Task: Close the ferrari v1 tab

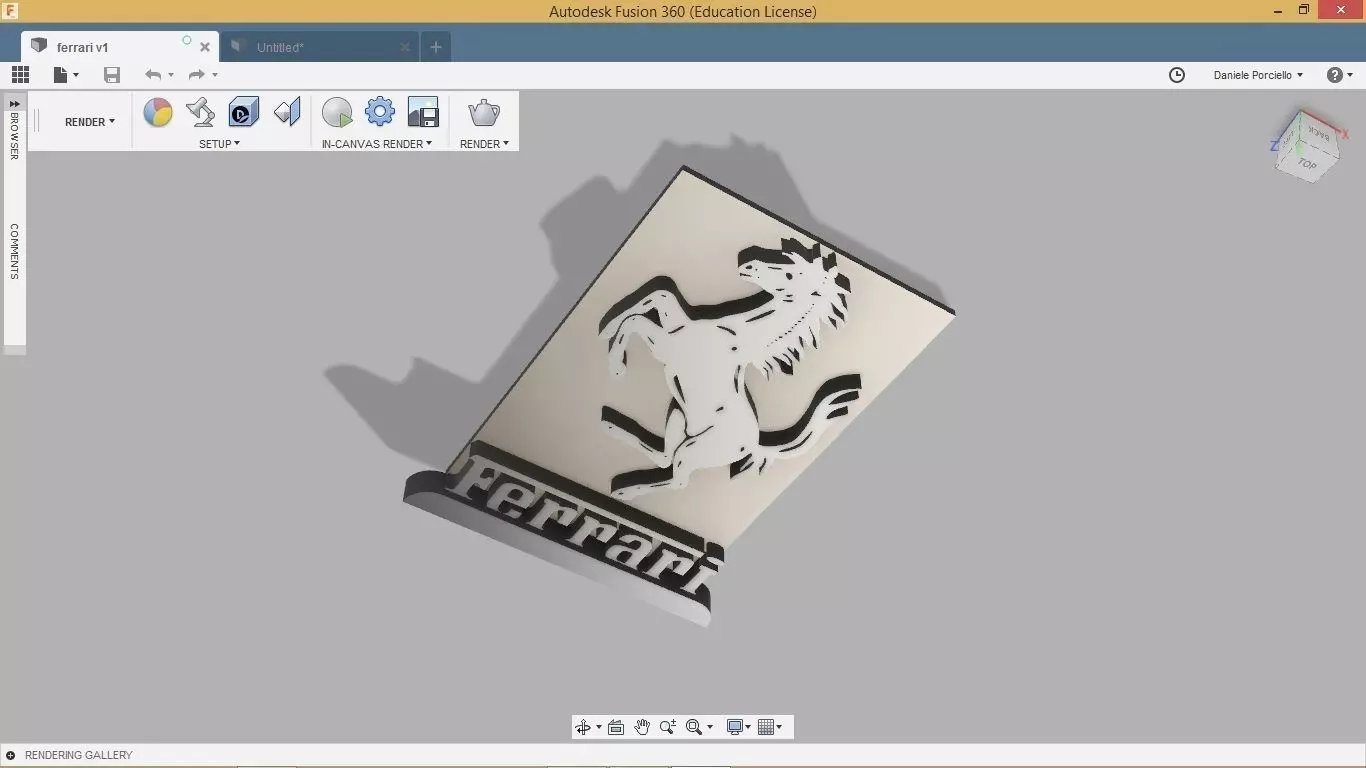Action: click(205, 47)
